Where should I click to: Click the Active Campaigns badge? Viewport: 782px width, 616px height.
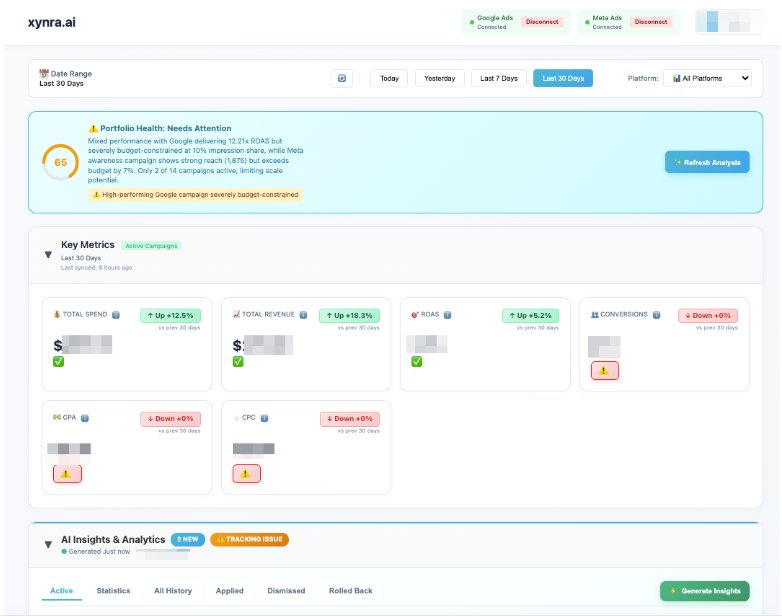click(151, 246)
